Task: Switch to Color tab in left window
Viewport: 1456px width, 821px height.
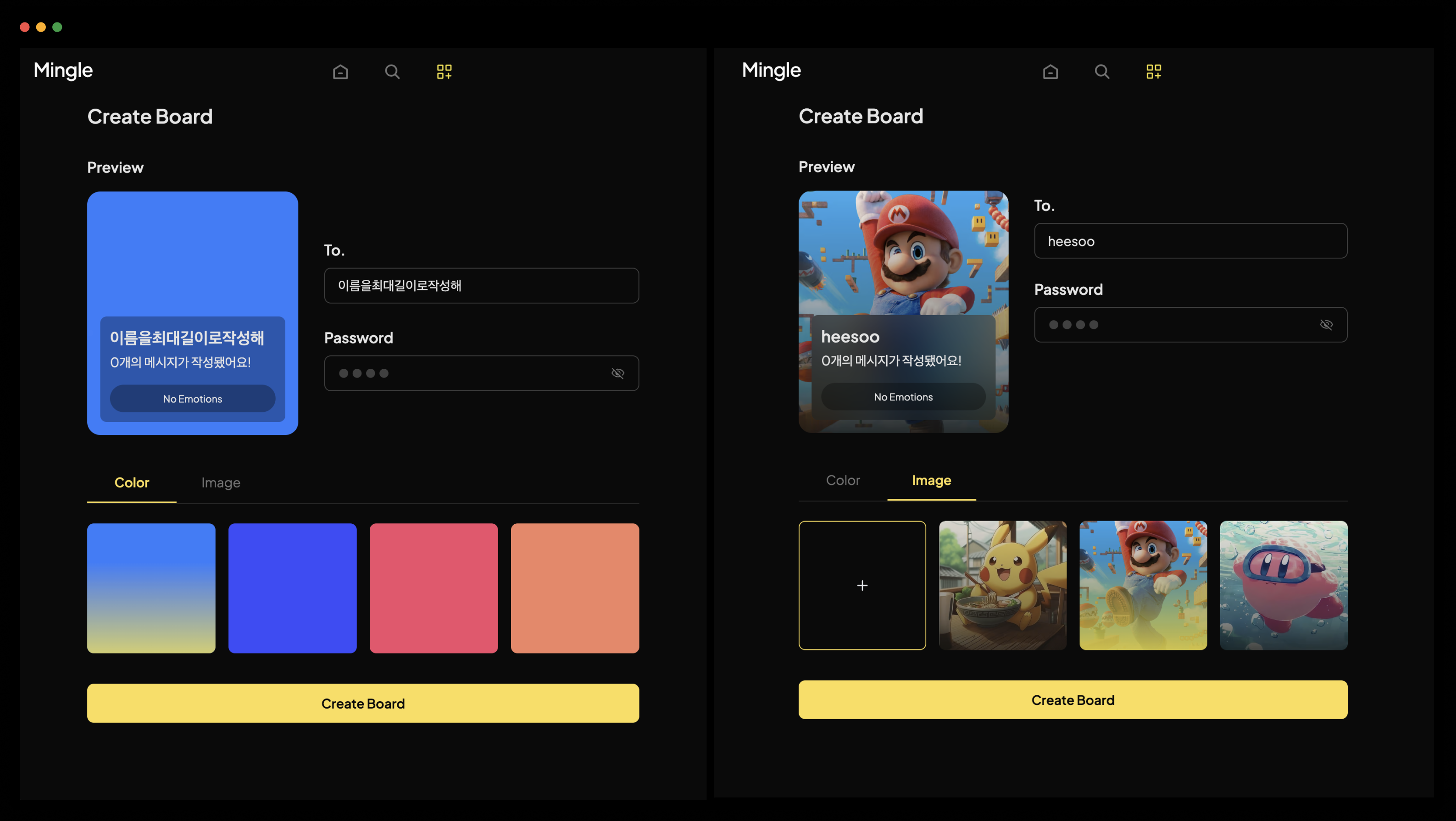Action: coord(132,483)
